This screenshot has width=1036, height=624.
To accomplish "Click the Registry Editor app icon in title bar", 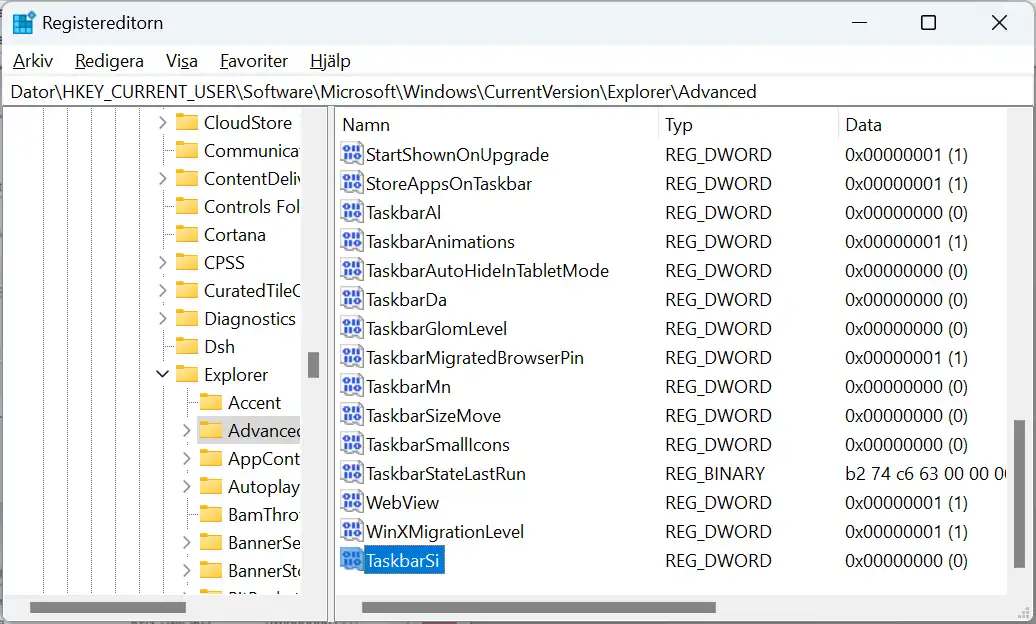I will pos(24,22).
